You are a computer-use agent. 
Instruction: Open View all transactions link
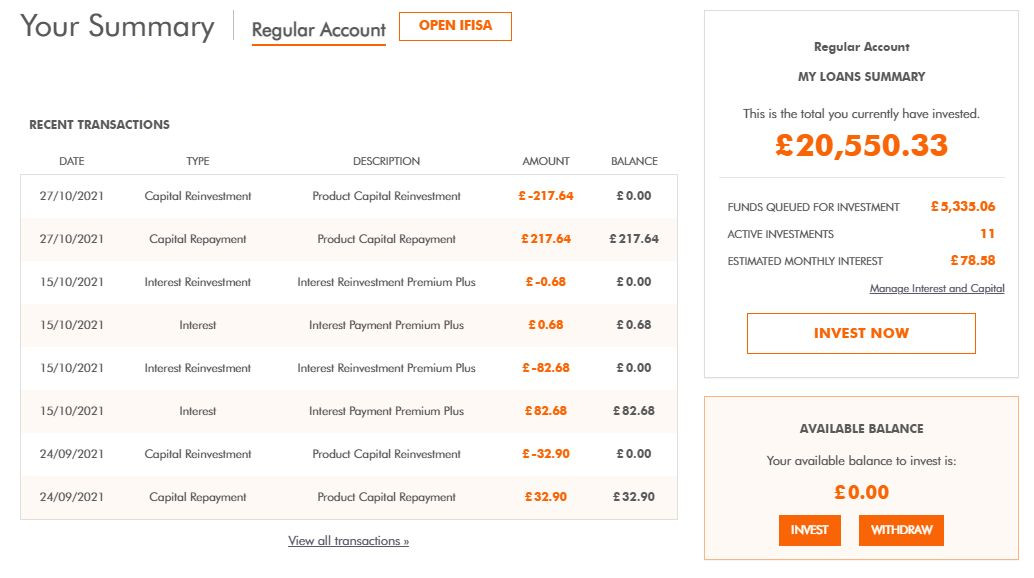[348, 541]
